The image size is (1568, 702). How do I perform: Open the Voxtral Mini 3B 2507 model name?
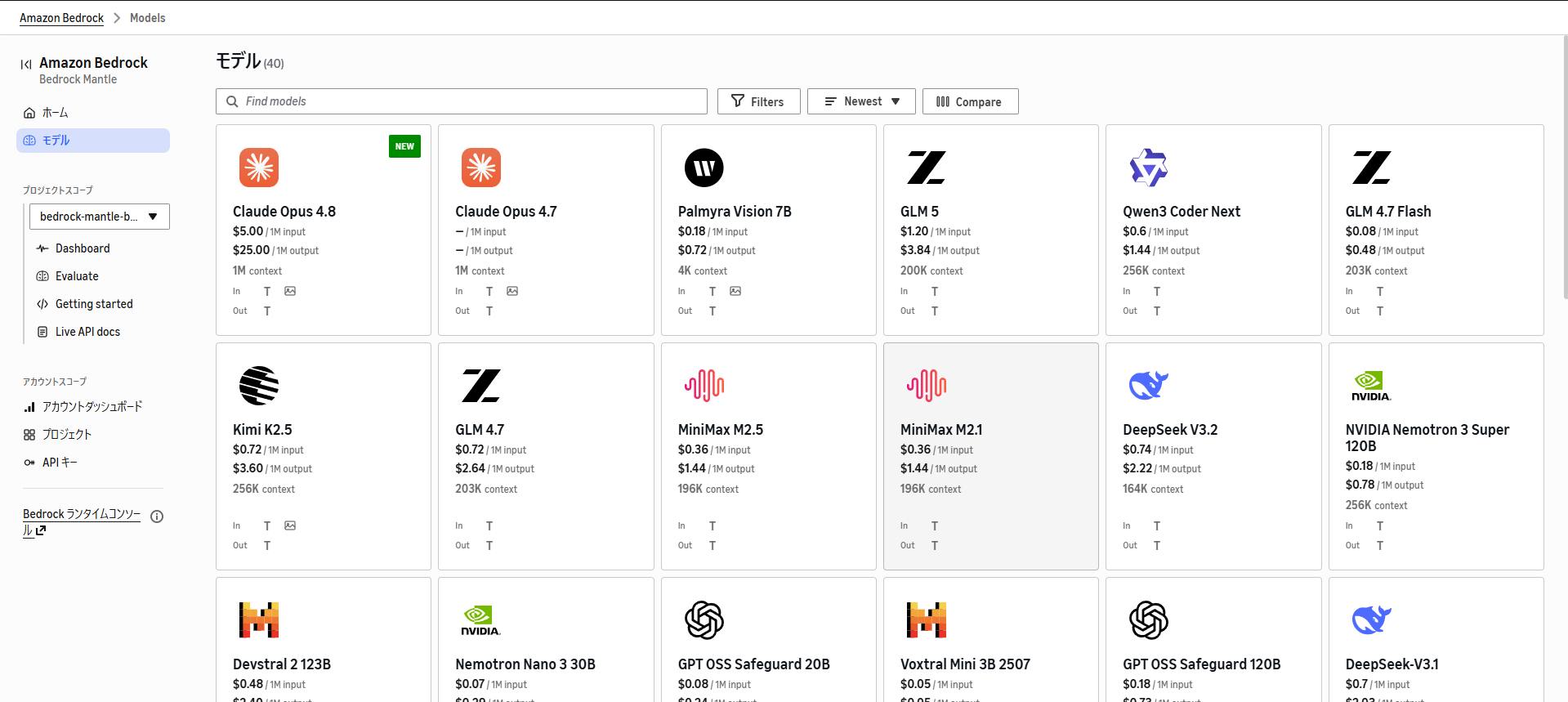tap(965, 664)
